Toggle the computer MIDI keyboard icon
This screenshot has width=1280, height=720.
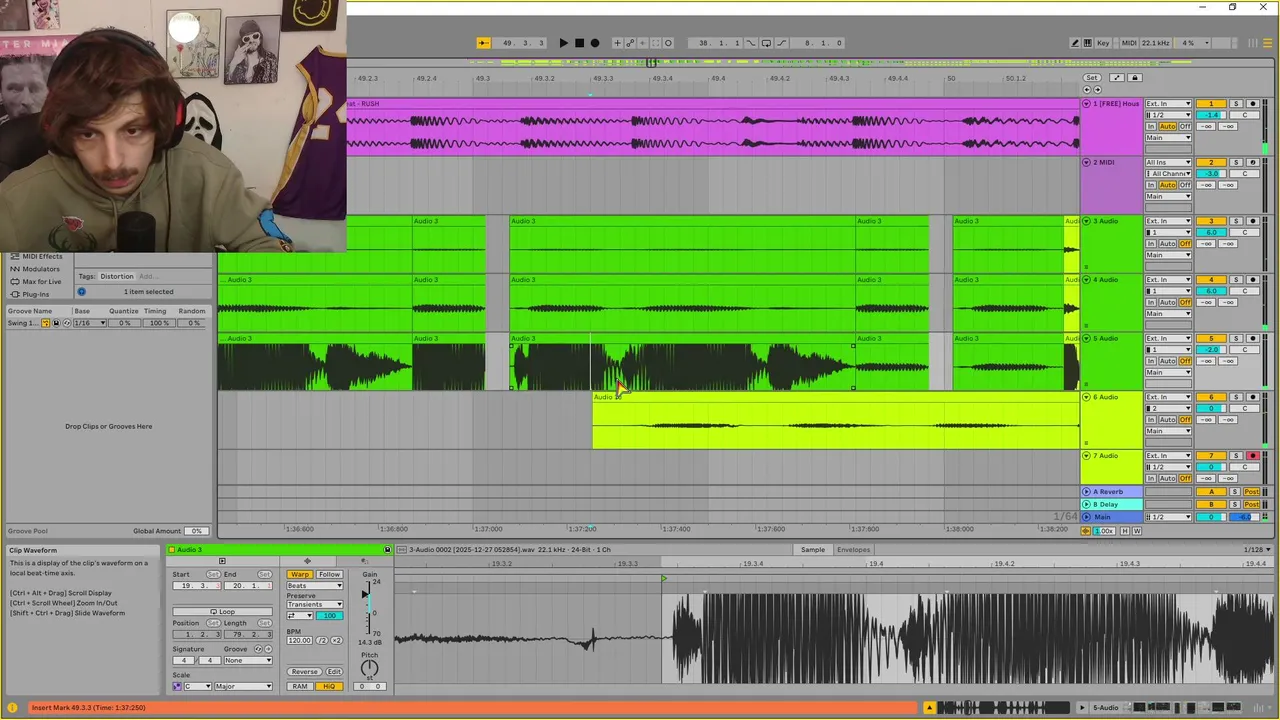coord(1088,43)
